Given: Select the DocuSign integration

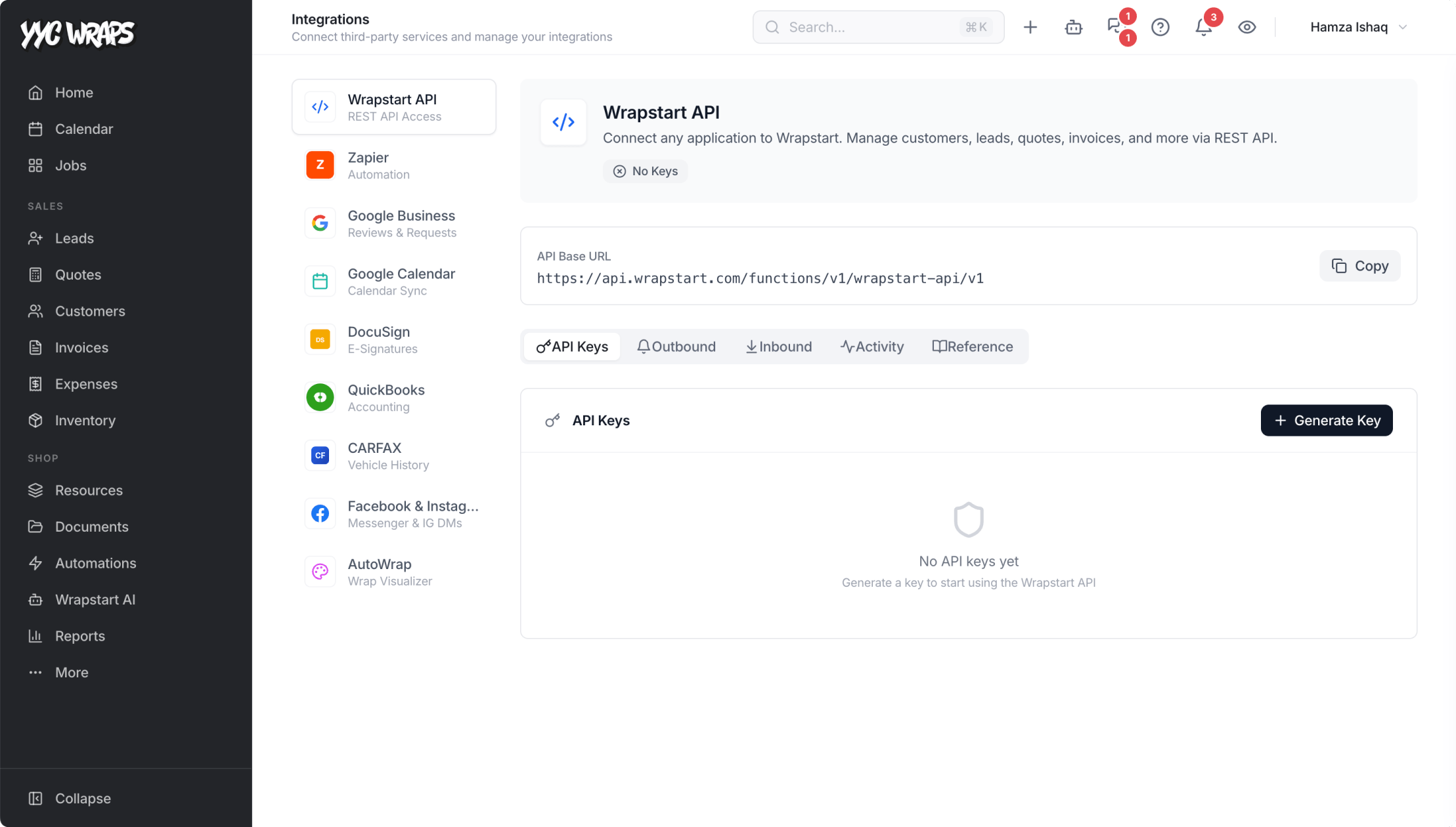Looking at the screenshot, I should point(394,339).
